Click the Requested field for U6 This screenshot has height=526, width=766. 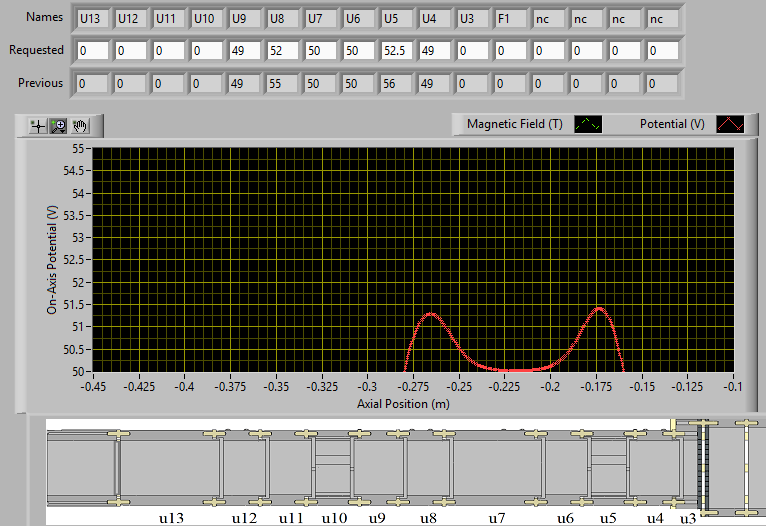pyautogui.click(x=360, y=51)
